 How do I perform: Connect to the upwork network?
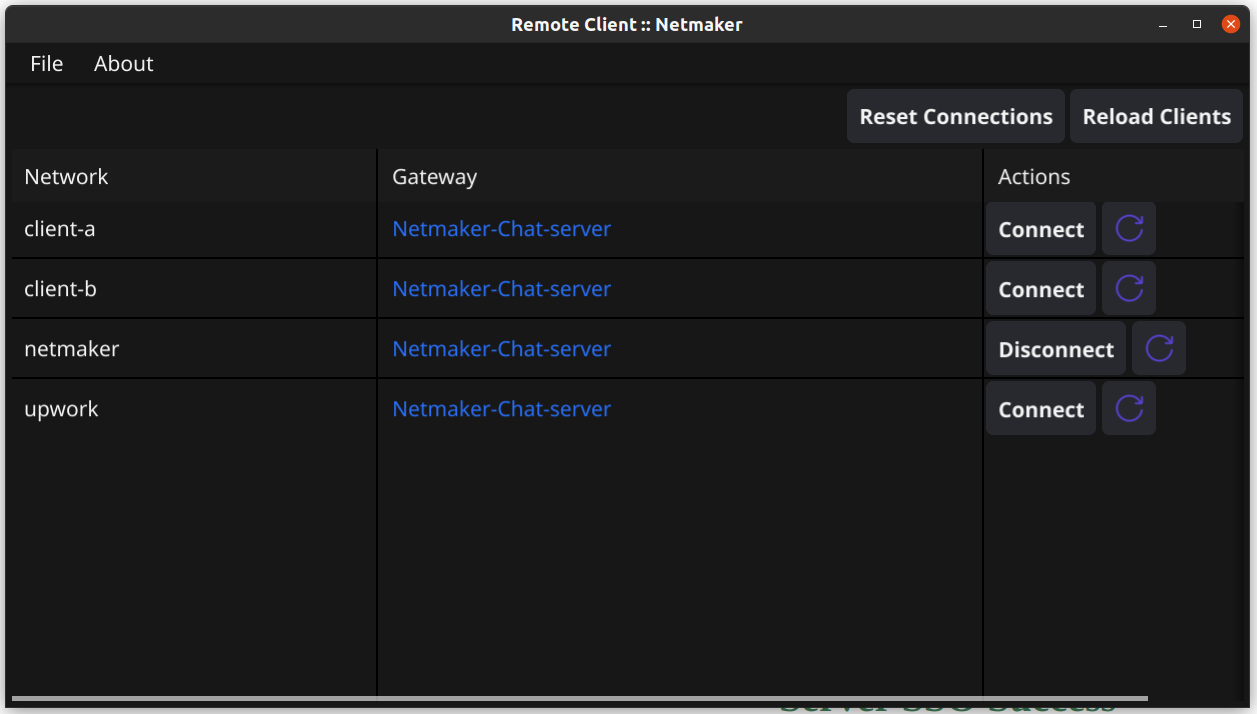coord(1041,409)
